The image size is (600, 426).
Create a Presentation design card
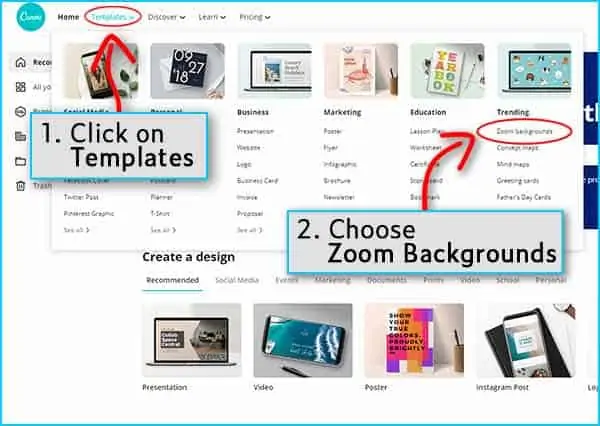tap(192, 340)
